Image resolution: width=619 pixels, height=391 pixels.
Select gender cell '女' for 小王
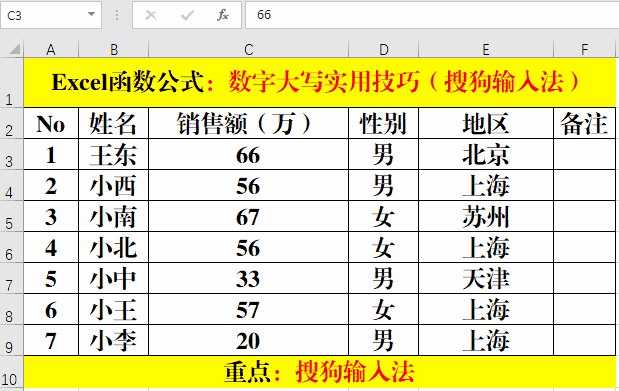click(x=383, y=309)
